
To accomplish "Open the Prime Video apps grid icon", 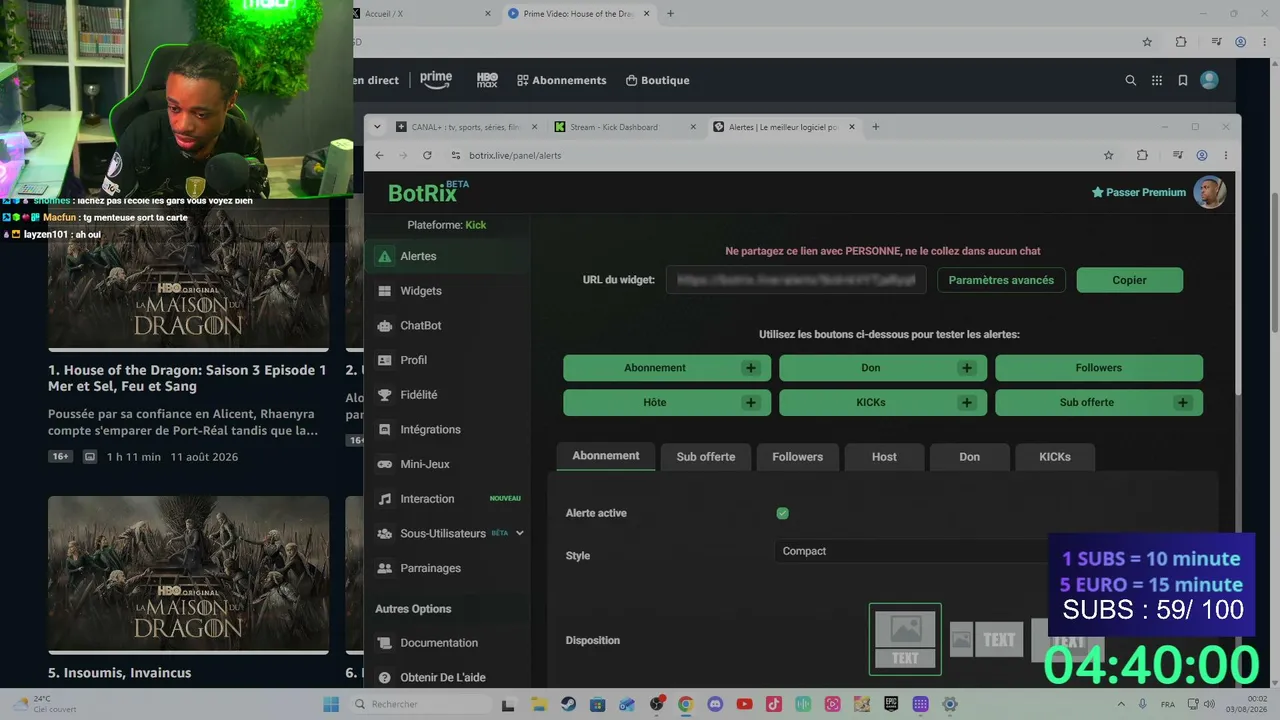I will [x=1157, y=80].
